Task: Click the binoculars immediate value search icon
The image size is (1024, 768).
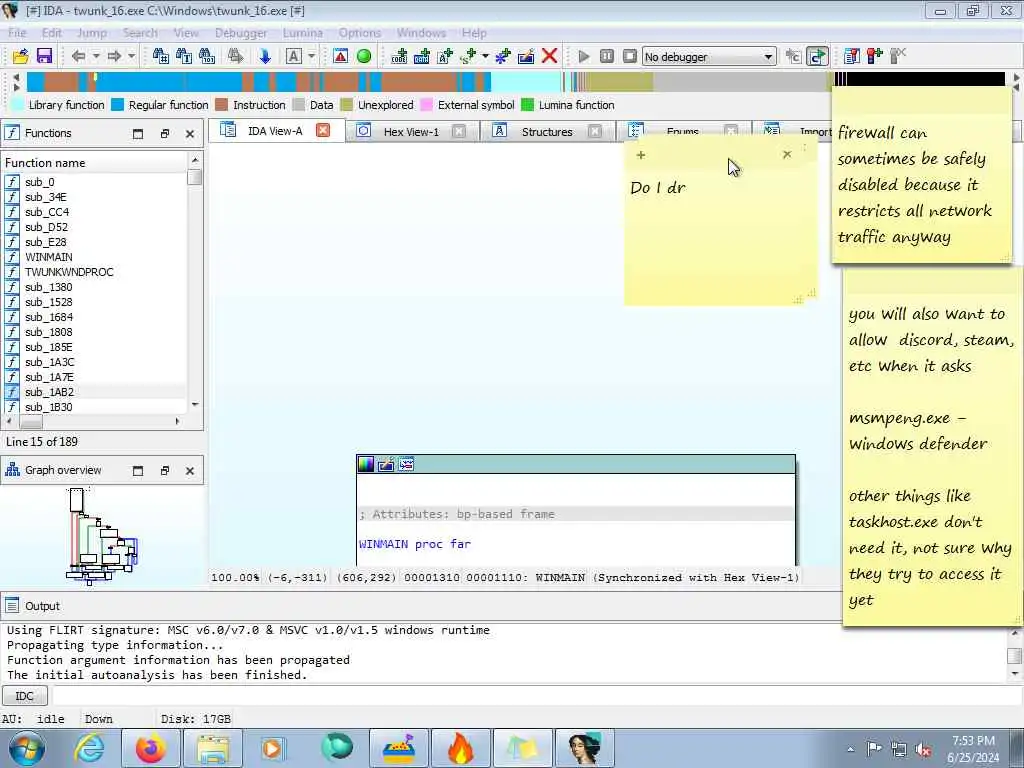Action: [x=161, y=56]
